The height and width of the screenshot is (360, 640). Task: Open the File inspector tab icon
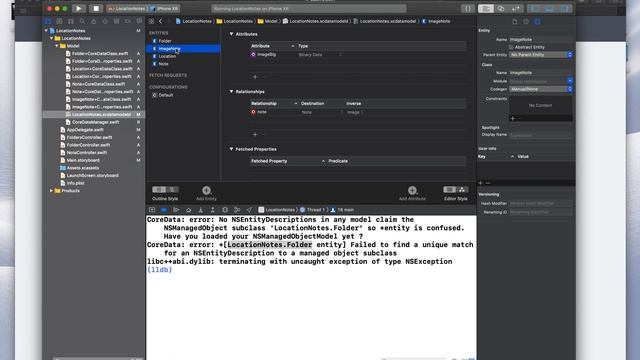(x=515, y=21)
